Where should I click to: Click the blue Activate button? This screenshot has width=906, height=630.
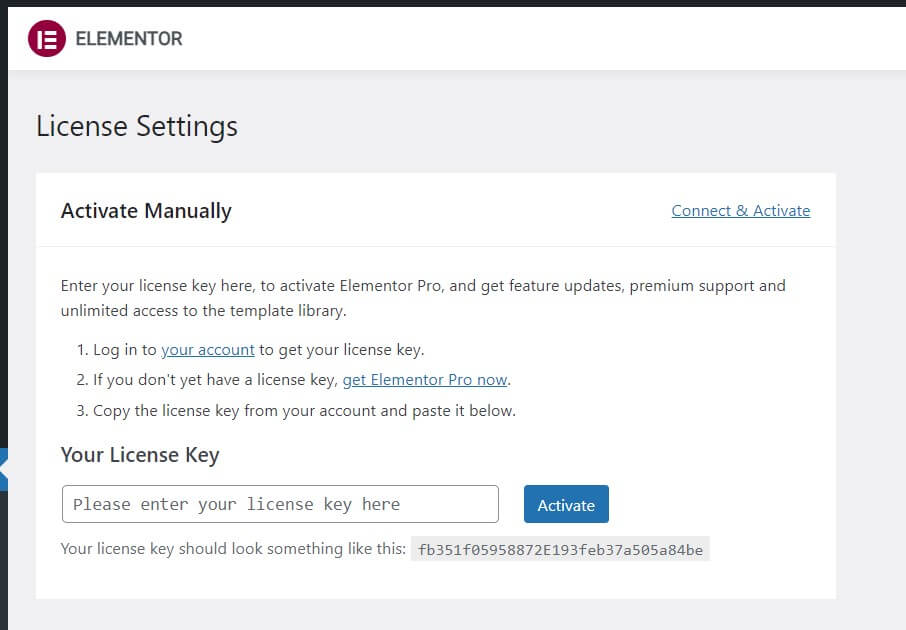pos(566,504)
